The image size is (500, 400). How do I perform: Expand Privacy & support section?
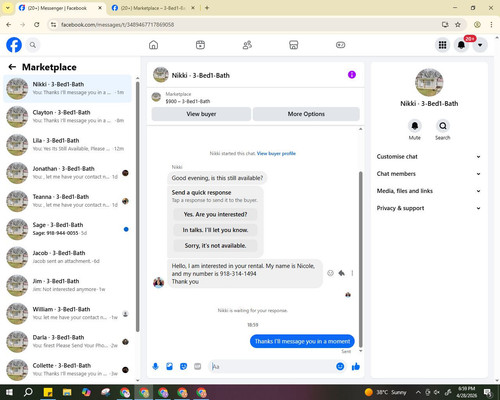tap(429, 208)
